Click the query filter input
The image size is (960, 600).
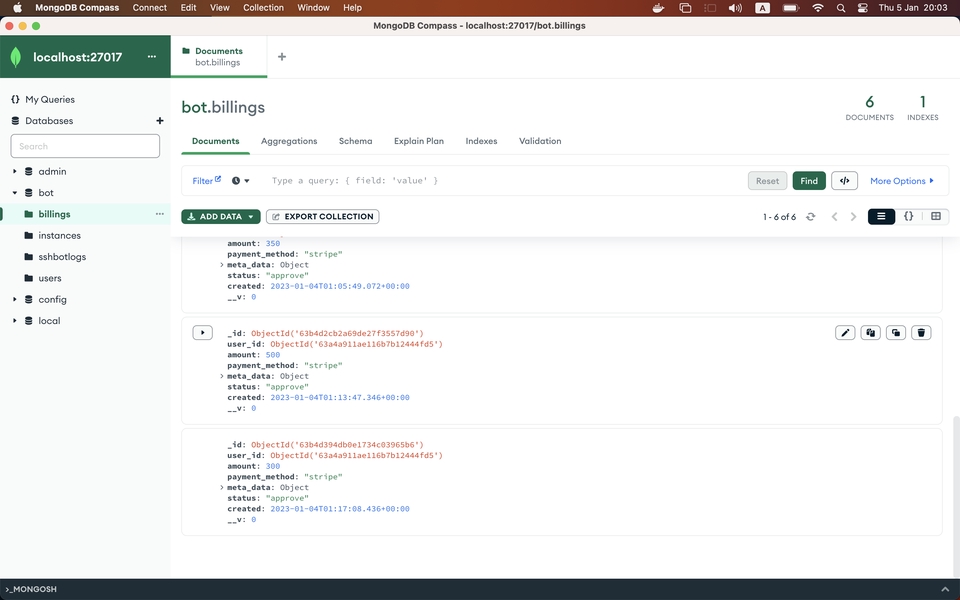pos(506,181)
